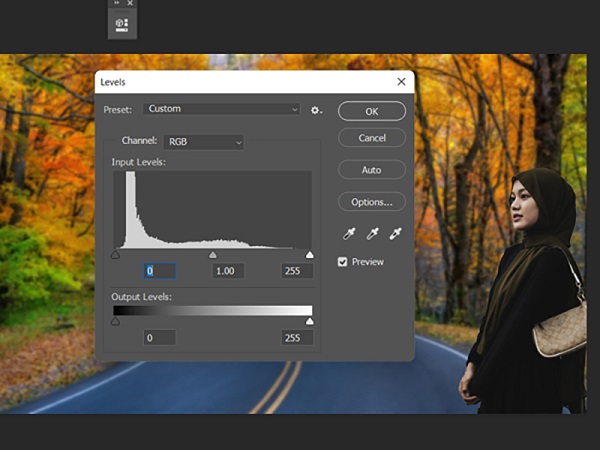The height and width of the screenshot is (450, 600).
Task: Close the small floating panel
Action: (130, 4)
